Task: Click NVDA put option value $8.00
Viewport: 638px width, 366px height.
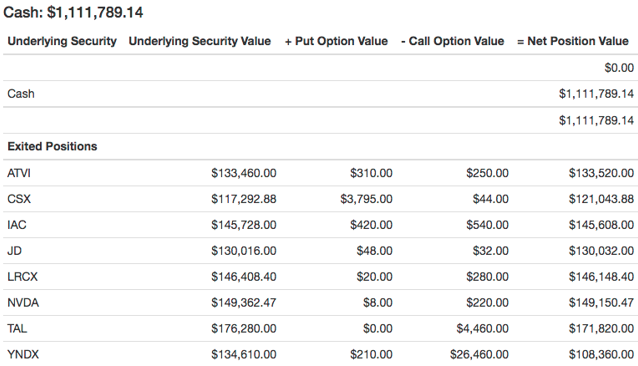Action: [x=378, y=303]
